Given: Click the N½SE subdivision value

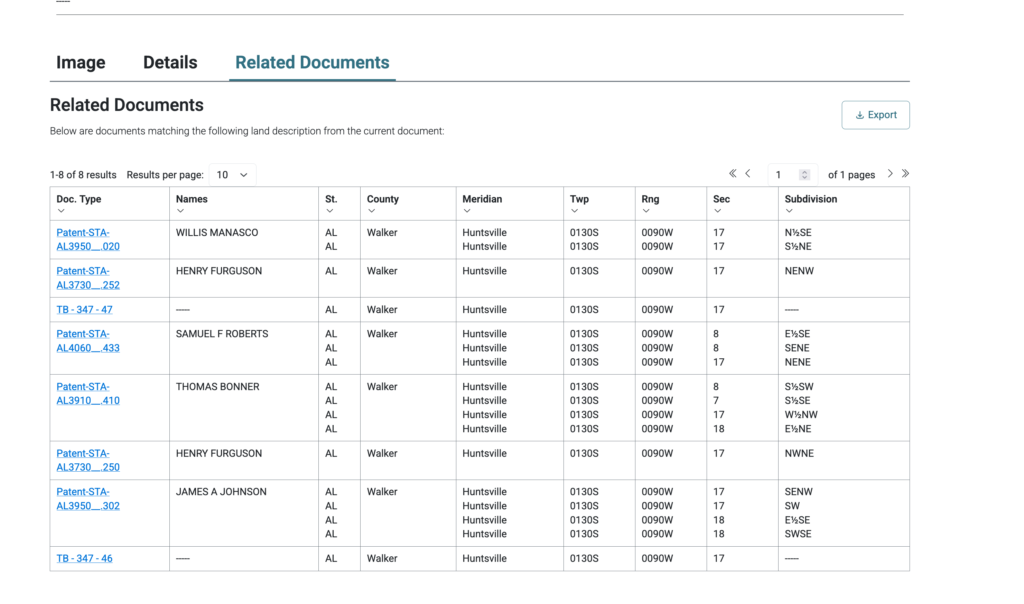Looking at the screenshot, I should point(798,232).
